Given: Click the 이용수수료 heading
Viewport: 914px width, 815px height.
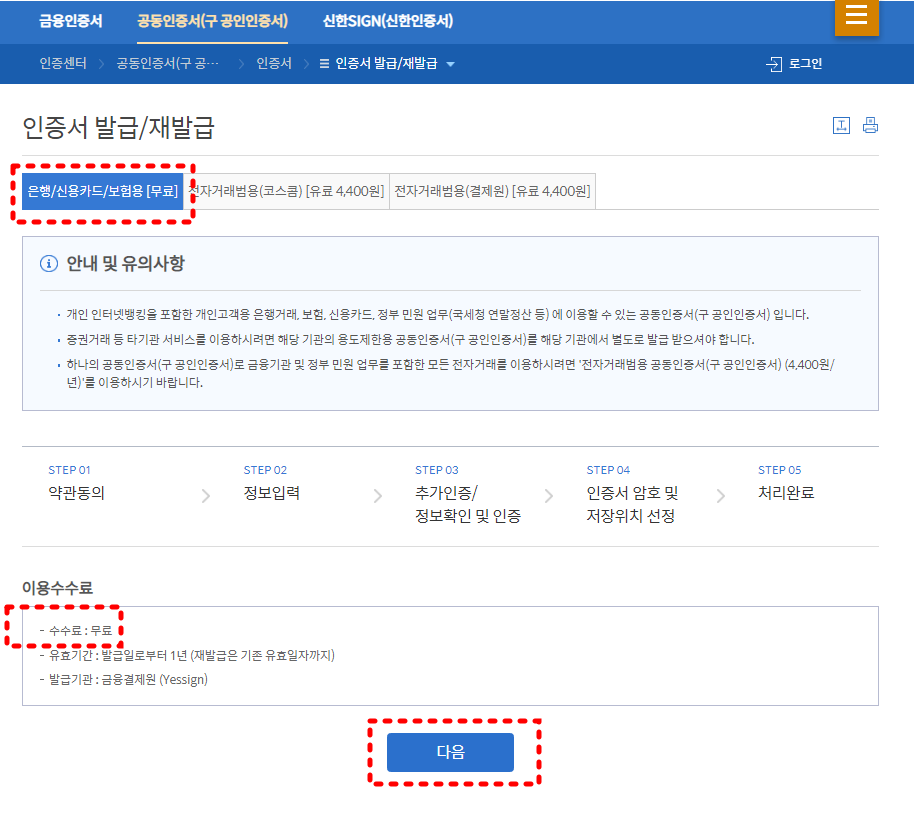Looking at the screenshot, I should coord(57,588).
